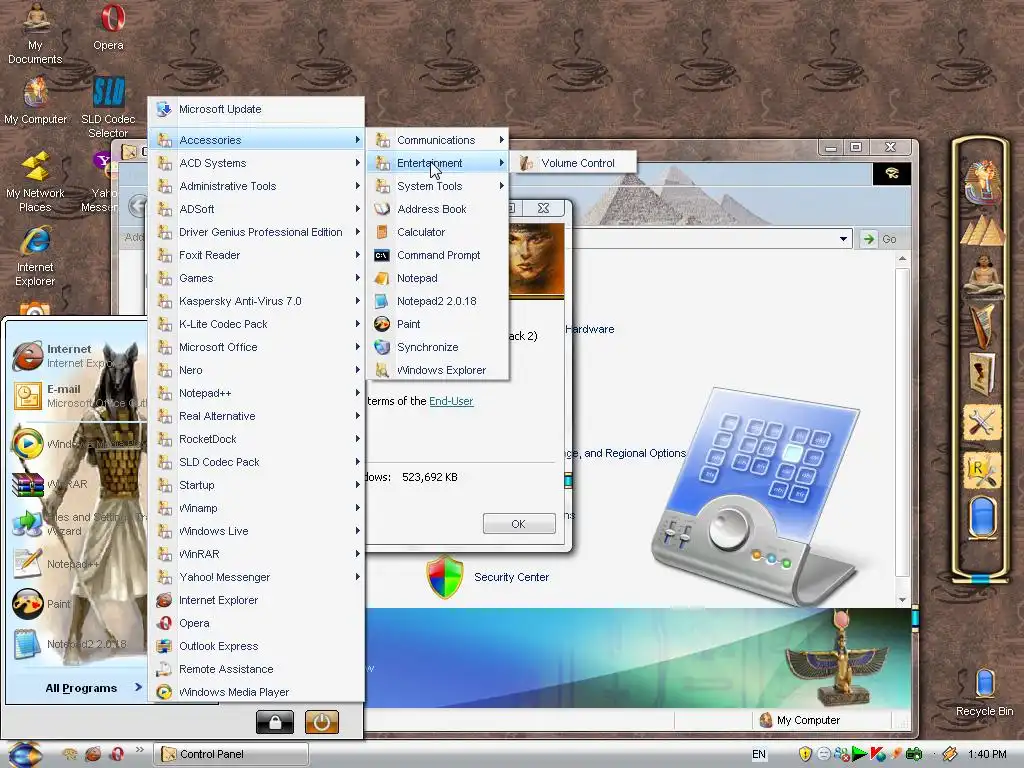Expand the Communications submenu
Screen dimensions: 1024x768
(x=438, y=140)
